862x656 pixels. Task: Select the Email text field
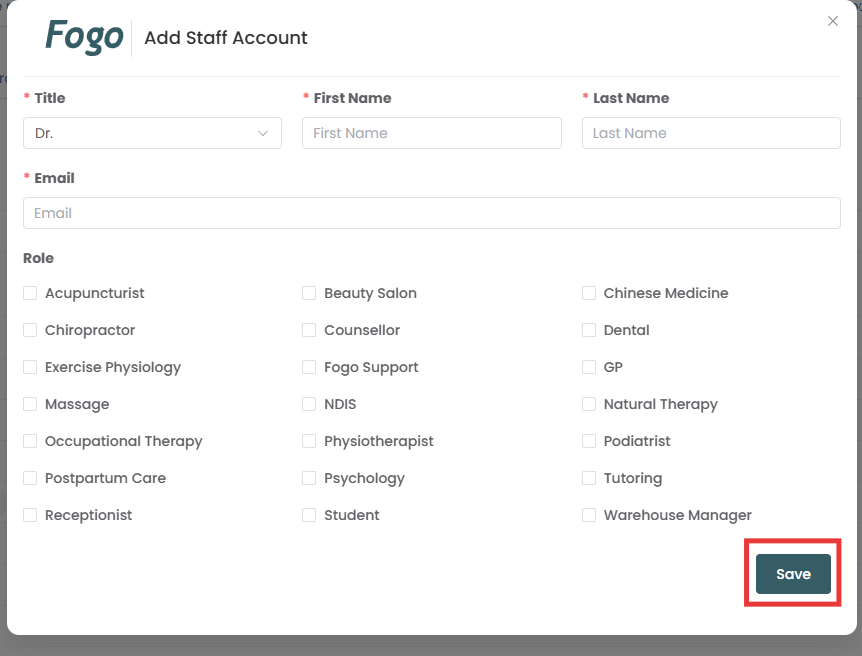pyautogui.click(x=431, y=213)
